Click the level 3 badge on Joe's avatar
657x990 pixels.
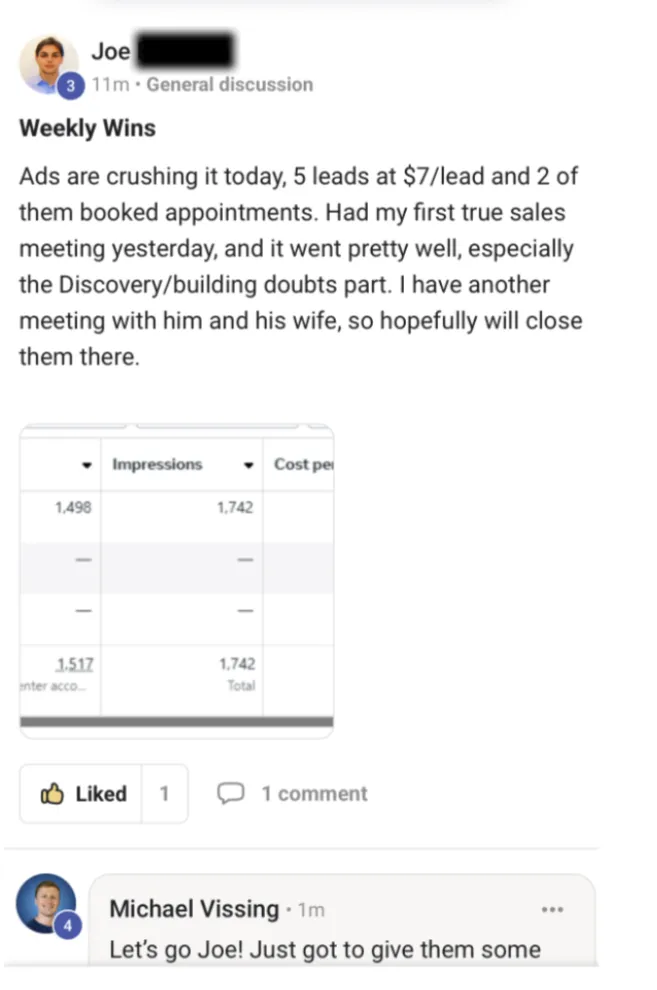[69, 87]
